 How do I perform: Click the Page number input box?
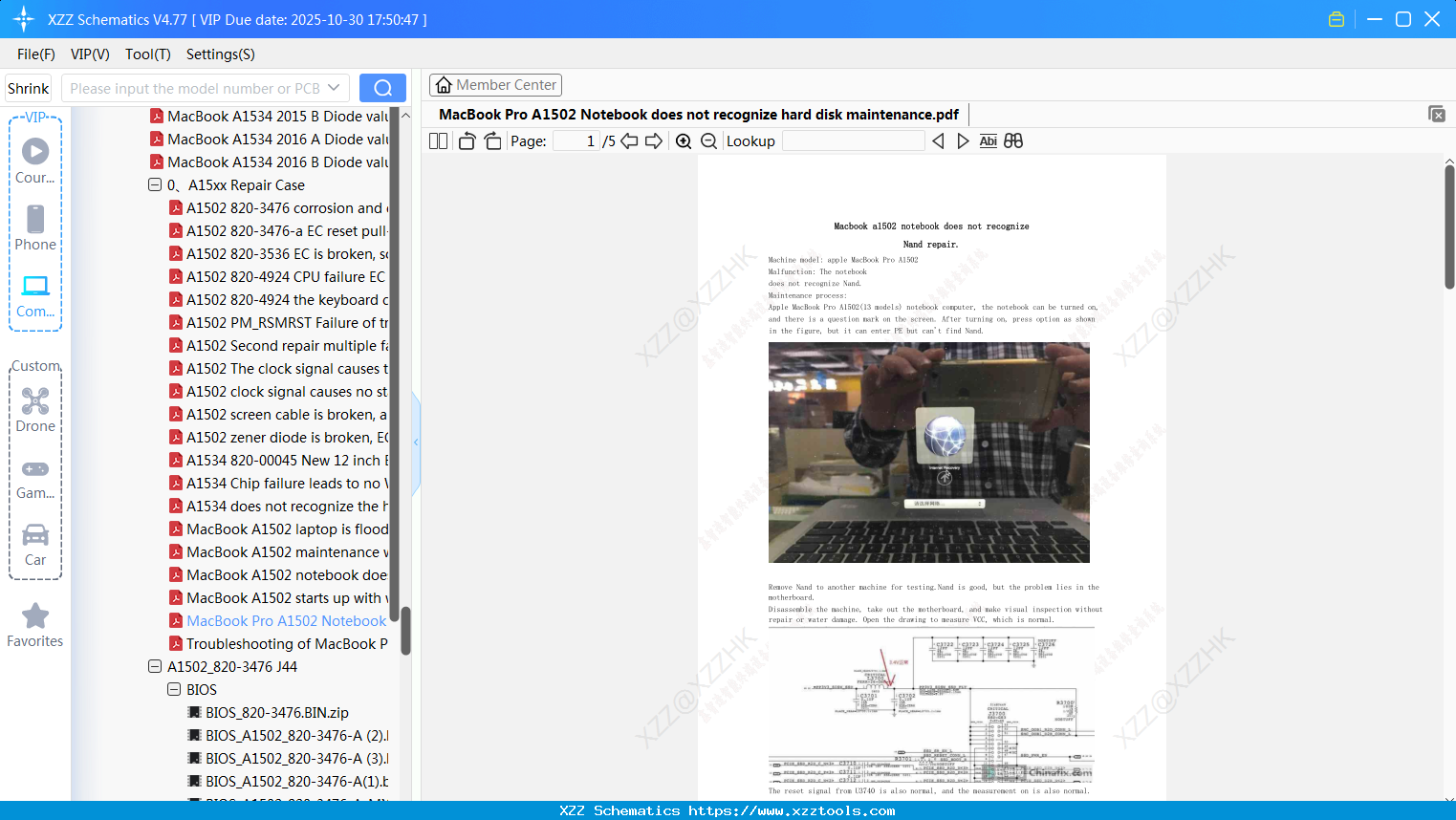(576, 141)
